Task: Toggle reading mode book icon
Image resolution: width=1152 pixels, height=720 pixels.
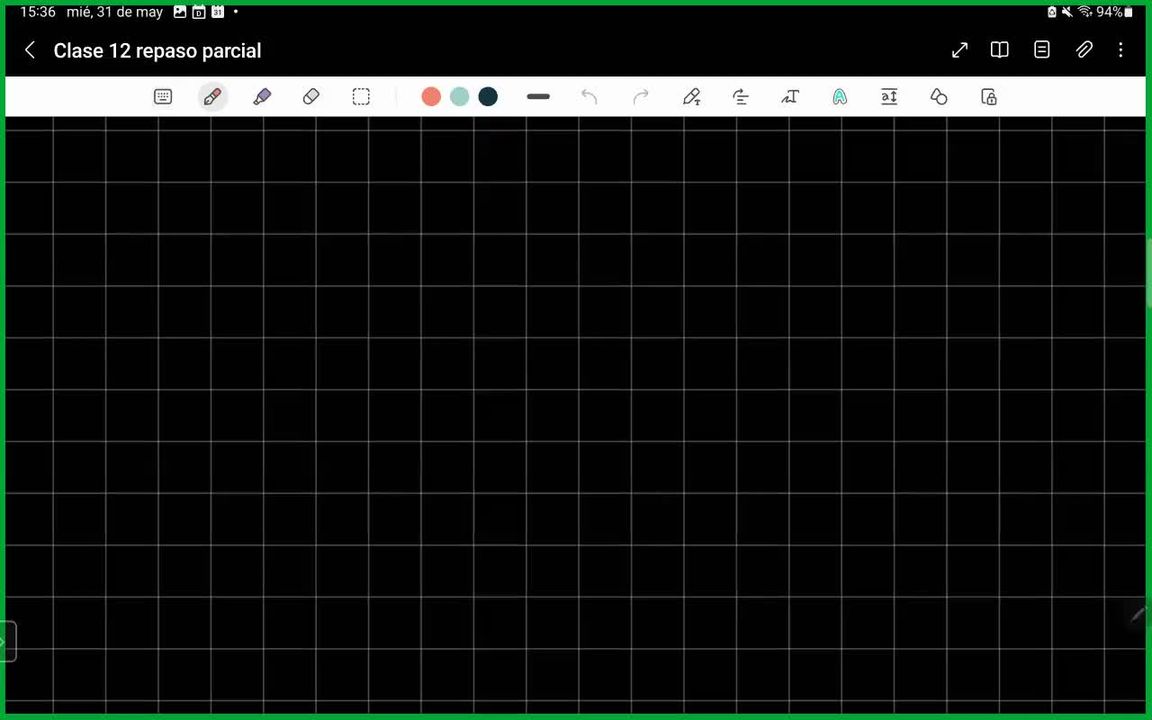Action: [x=999, y=50]
